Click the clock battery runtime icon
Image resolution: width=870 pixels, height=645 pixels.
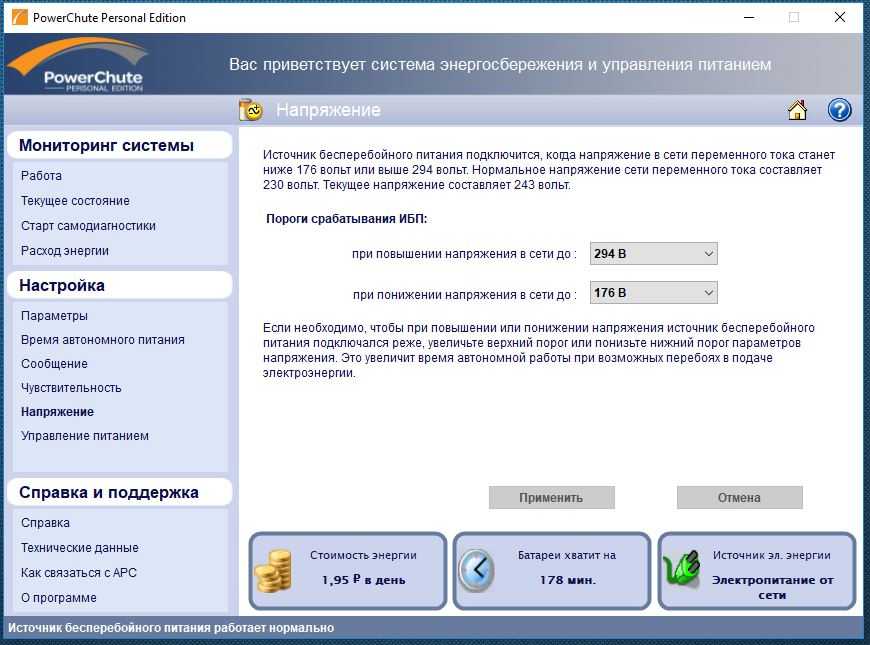[476, 571]
